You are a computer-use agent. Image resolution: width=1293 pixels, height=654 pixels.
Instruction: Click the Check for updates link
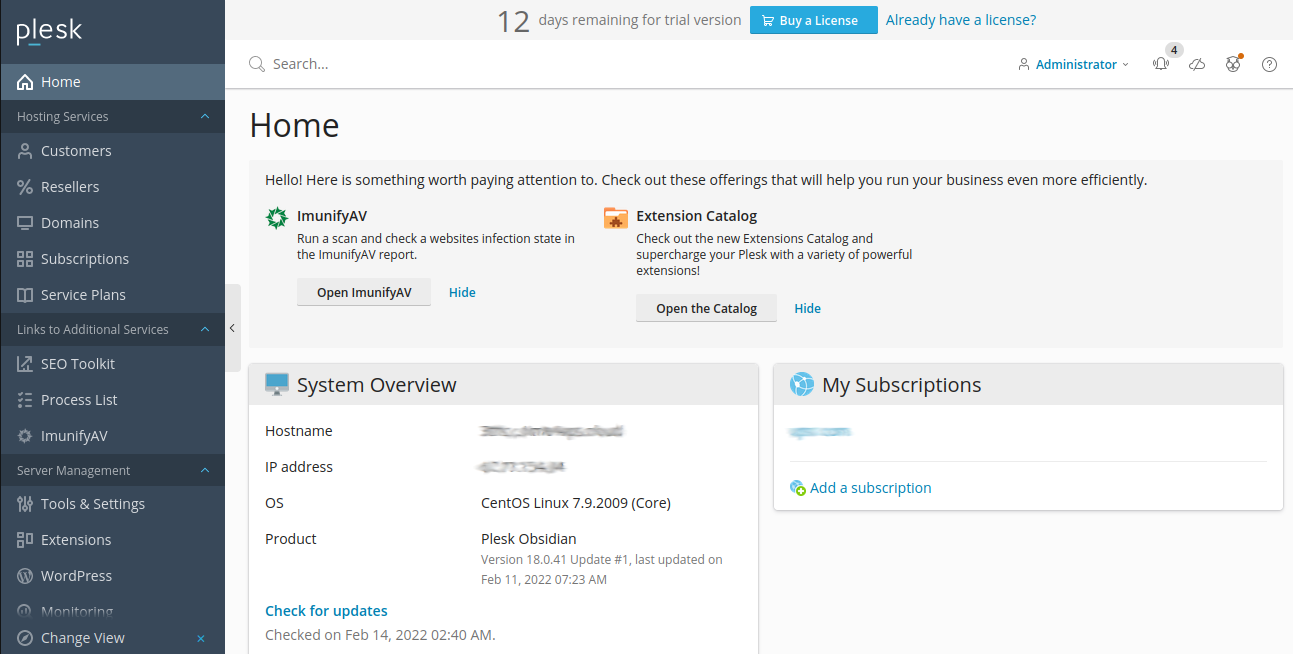[326, 610]
